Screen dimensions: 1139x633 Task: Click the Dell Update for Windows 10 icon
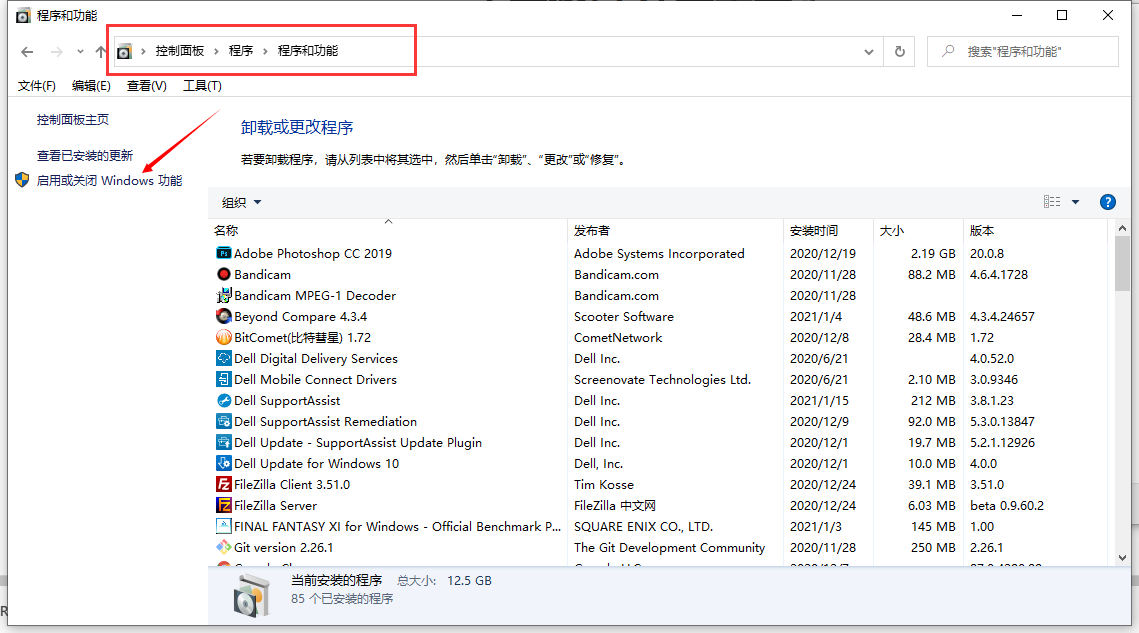point(224,463)
